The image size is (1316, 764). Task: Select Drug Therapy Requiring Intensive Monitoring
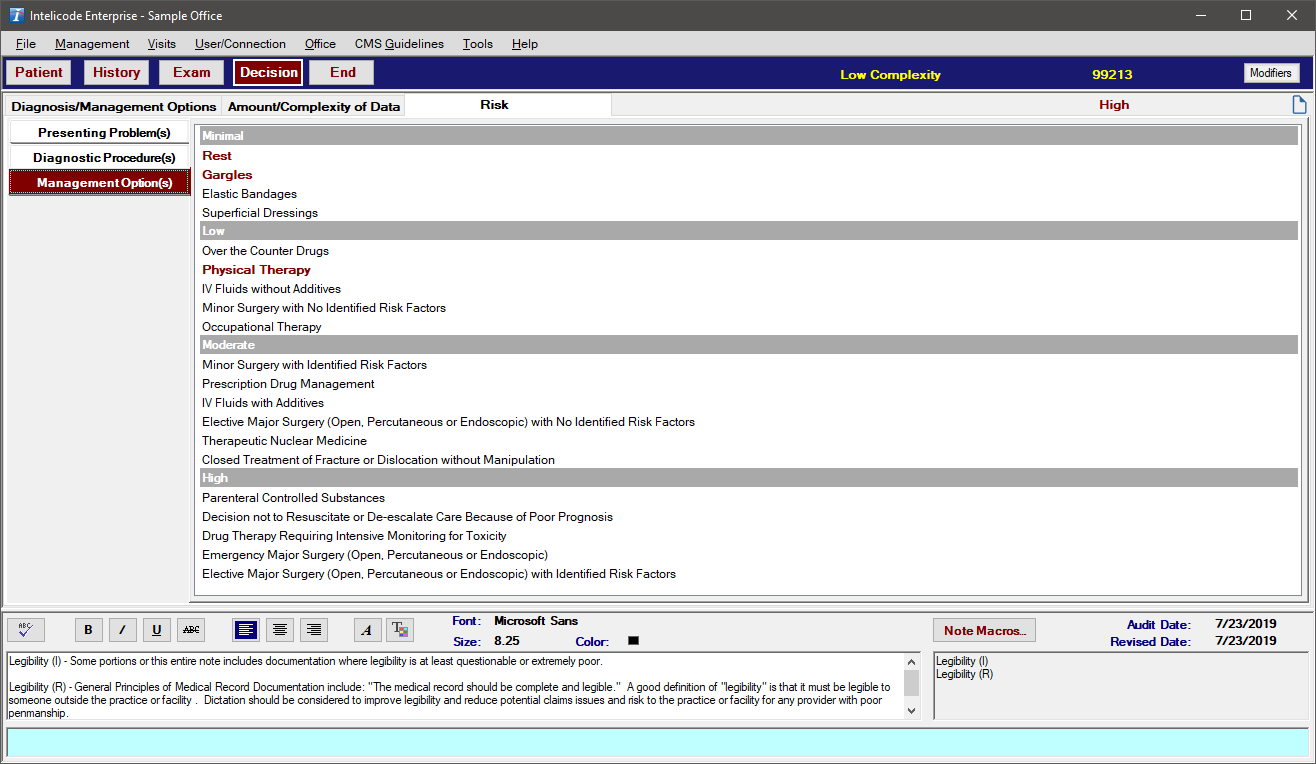354,536
